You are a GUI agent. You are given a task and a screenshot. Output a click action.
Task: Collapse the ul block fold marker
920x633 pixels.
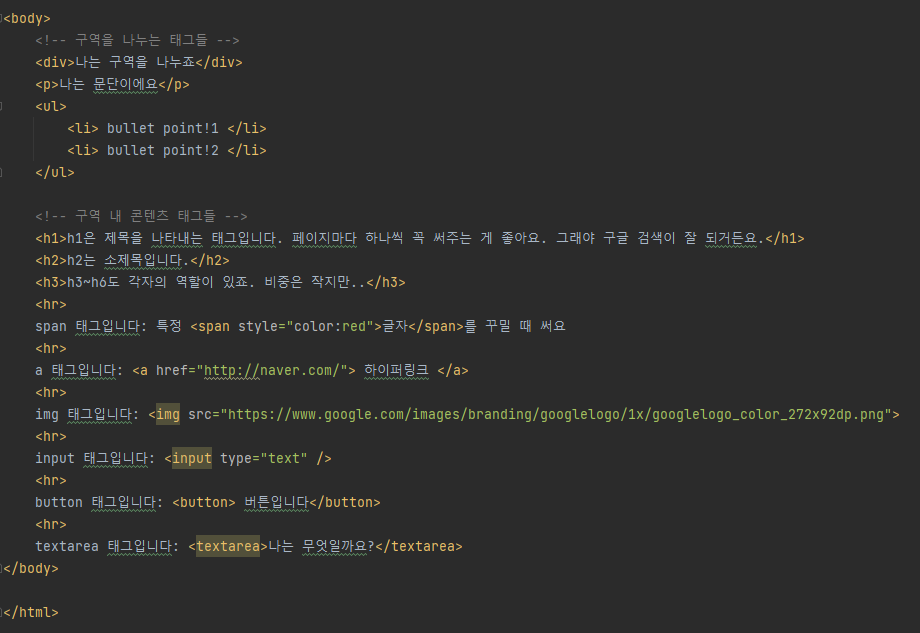(x=1, y=106)
